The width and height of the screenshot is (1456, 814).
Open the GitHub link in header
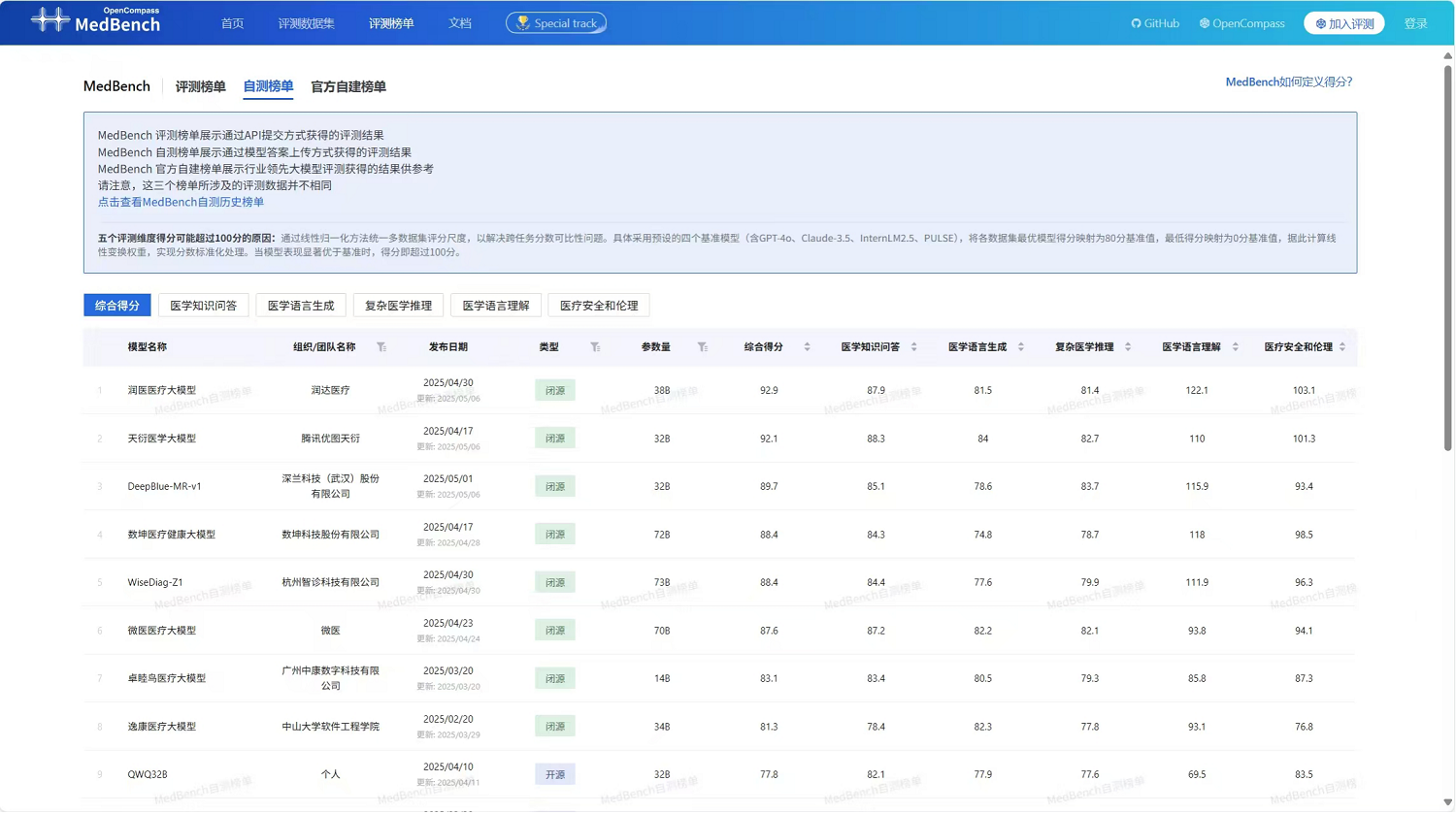pyautogui.click(x=1155, y=23)
